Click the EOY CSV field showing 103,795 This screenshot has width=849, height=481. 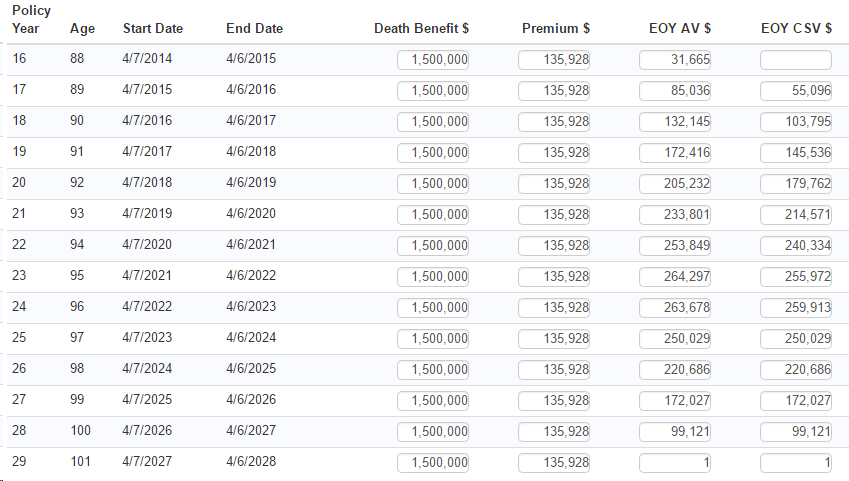pos(796,122)
